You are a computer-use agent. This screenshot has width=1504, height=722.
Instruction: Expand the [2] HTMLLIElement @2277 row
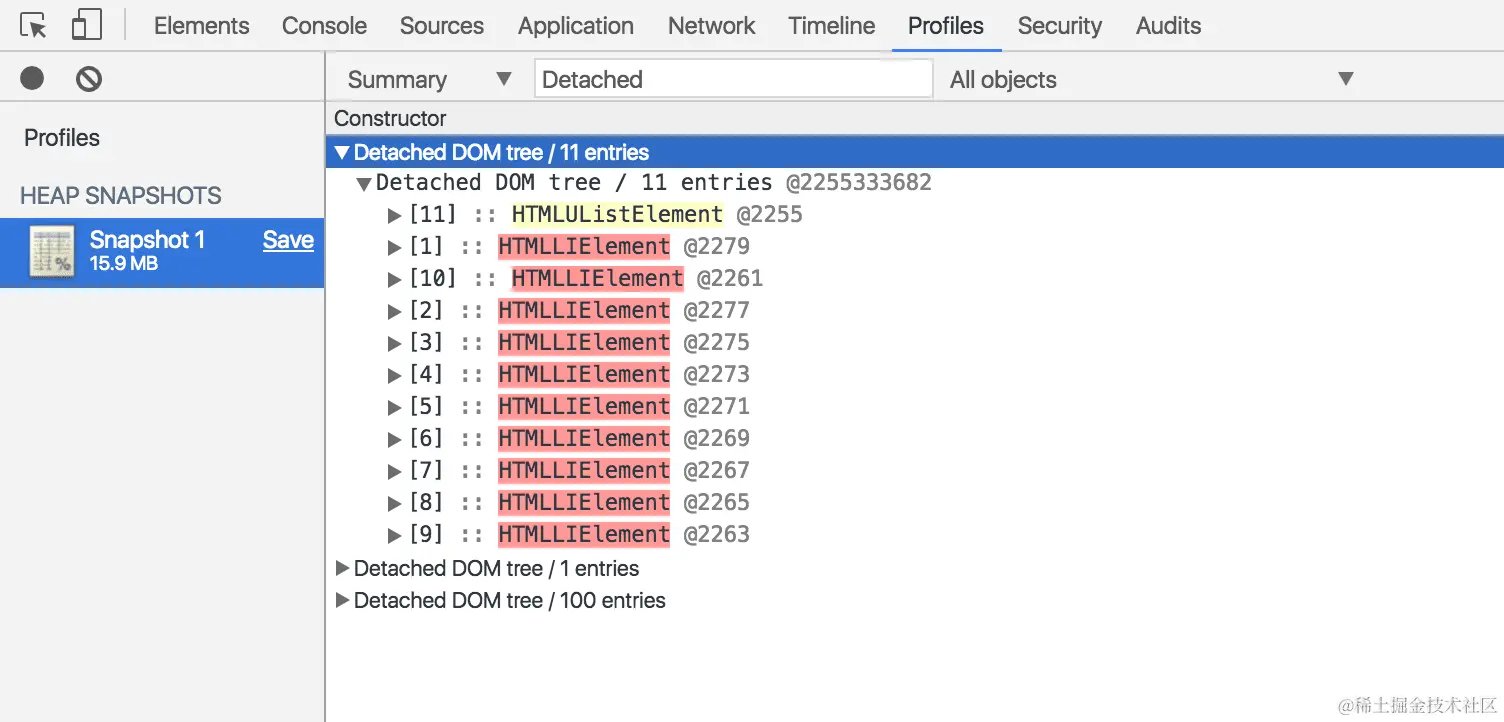click(x=395, y=311)
